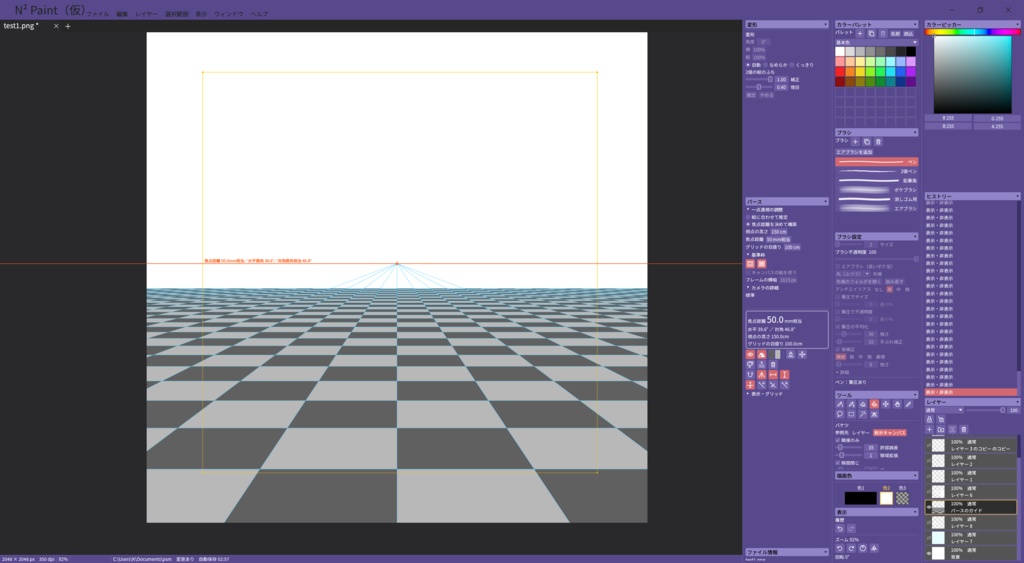Select the bucket fill tool in ツール panel
The height and width of the screenshot is (563, 1024).
(x=874, y=404)
